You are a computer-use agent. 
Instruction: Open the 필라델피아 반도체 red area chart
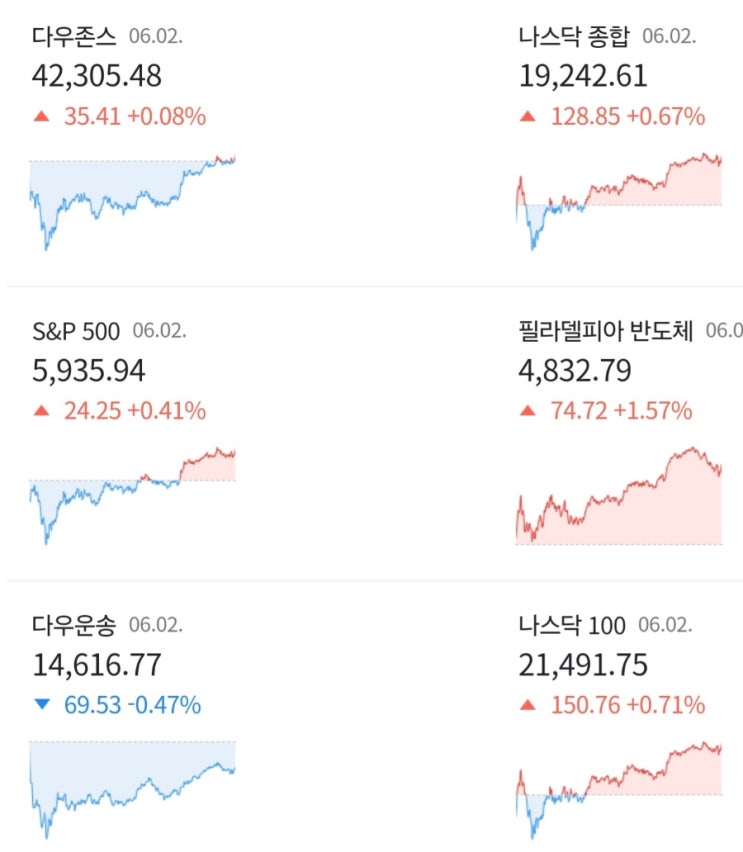(619, 497)
